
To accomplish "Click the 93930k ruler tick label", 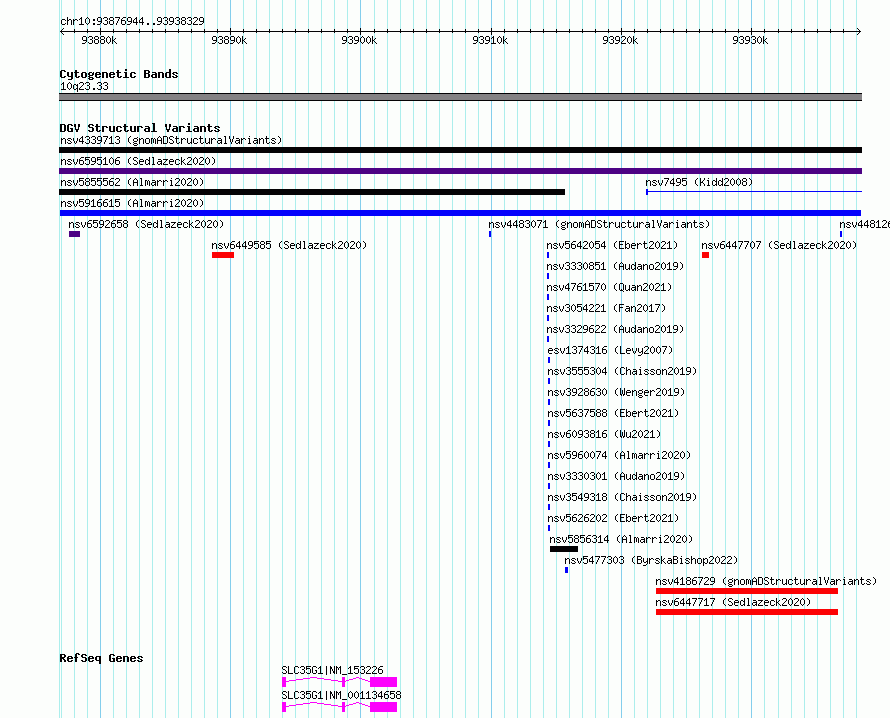I will click(750, 40).
